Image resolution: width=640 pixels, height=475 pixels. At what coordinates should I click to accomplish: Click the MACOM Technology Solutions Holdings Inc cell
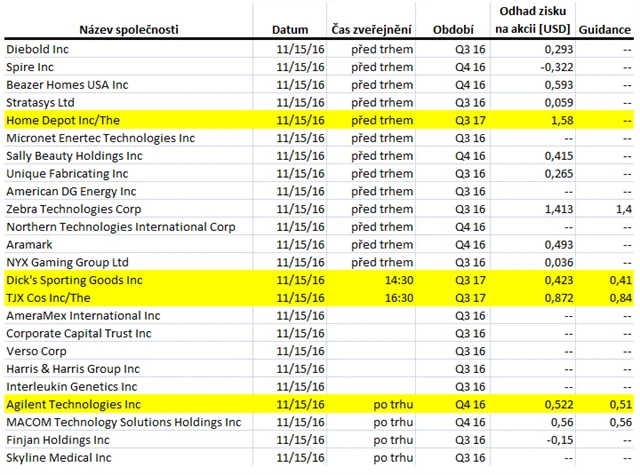coord(124,422)
